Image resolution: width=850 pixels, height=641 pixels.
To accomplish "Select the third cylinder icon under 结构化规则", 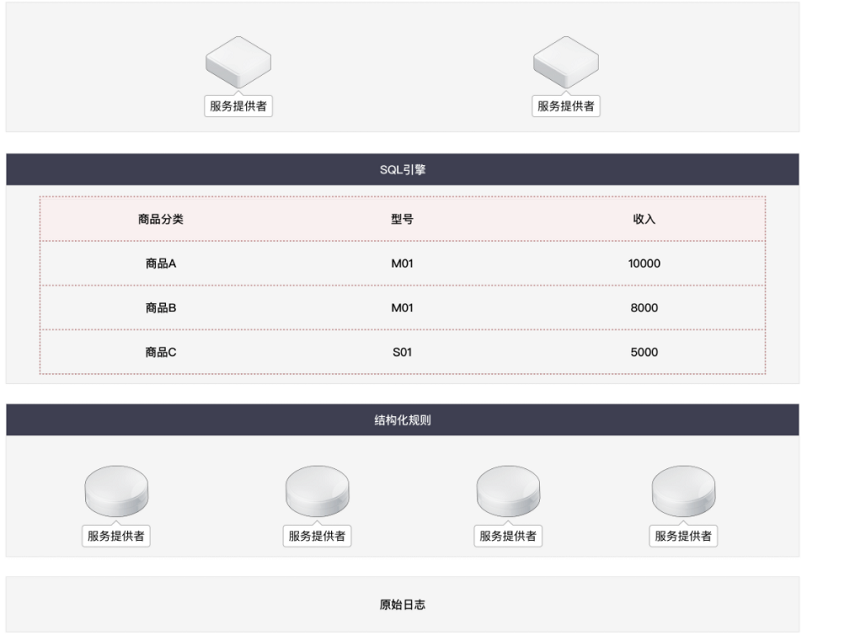I will pyautogui.click(x=508, y=491).
